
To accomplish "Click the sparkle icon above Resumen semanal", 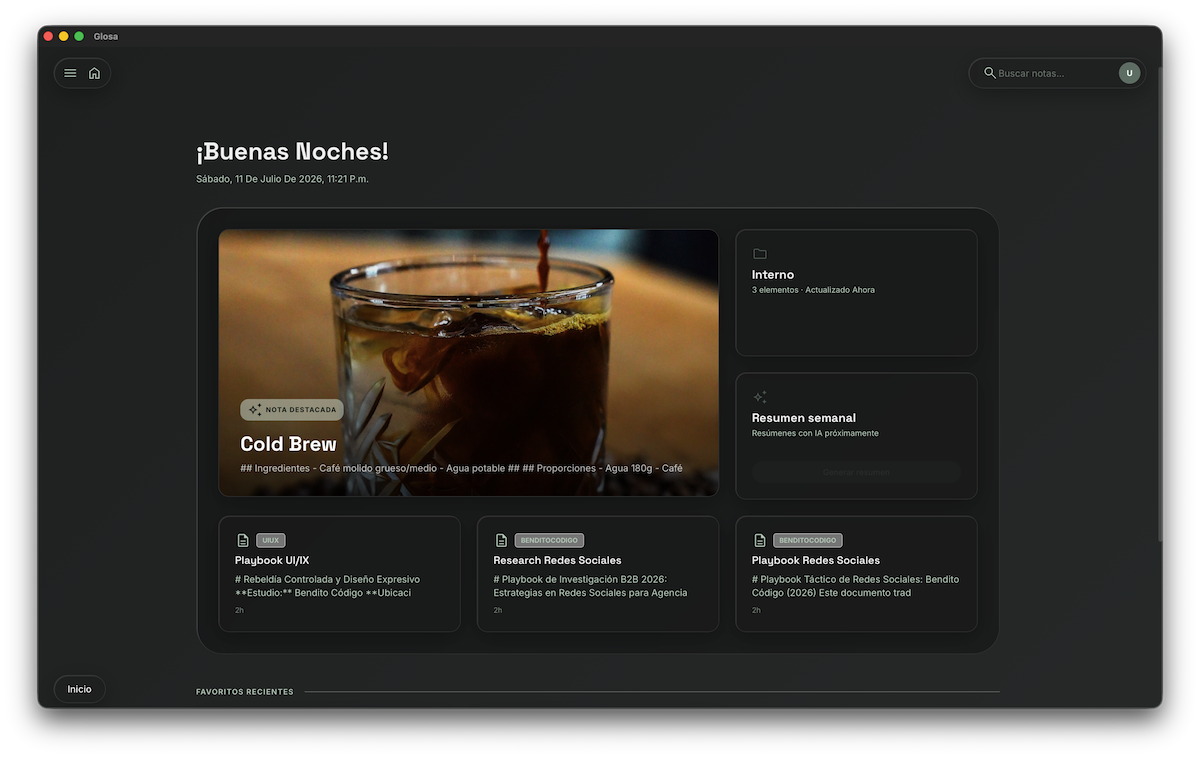I will (x=760, y=397).
